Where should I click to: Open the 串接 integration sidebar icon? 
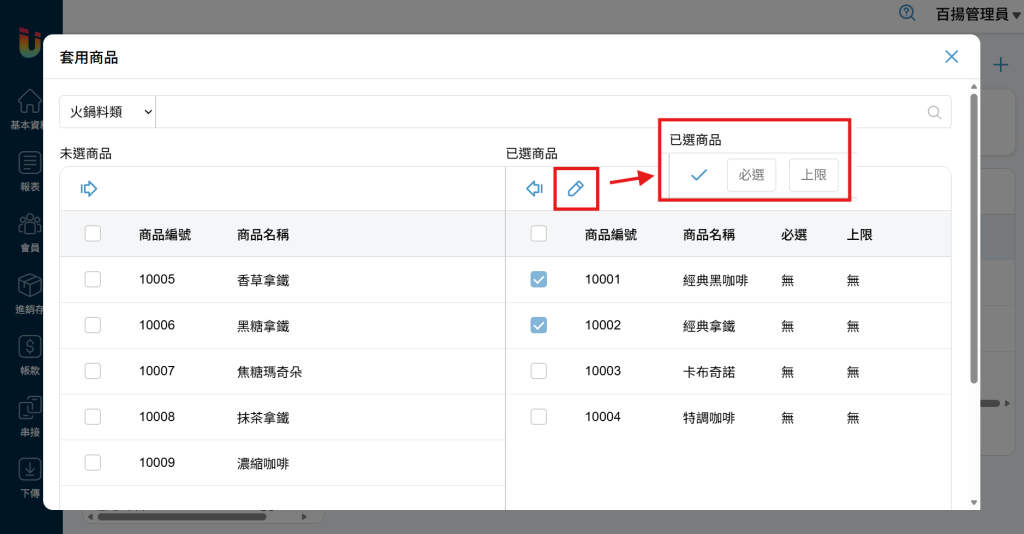coord(30,415)
